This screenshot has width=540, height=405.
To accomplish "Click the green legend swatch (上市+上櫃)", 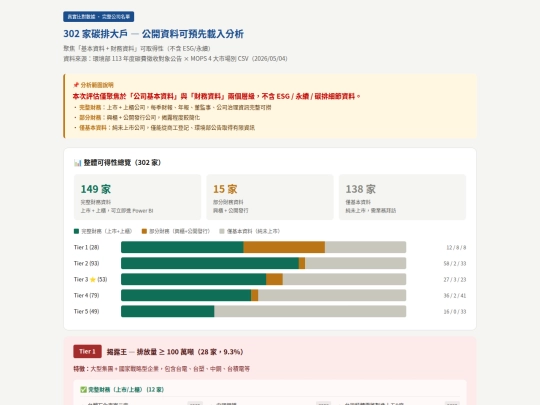I will pos(76,231).
